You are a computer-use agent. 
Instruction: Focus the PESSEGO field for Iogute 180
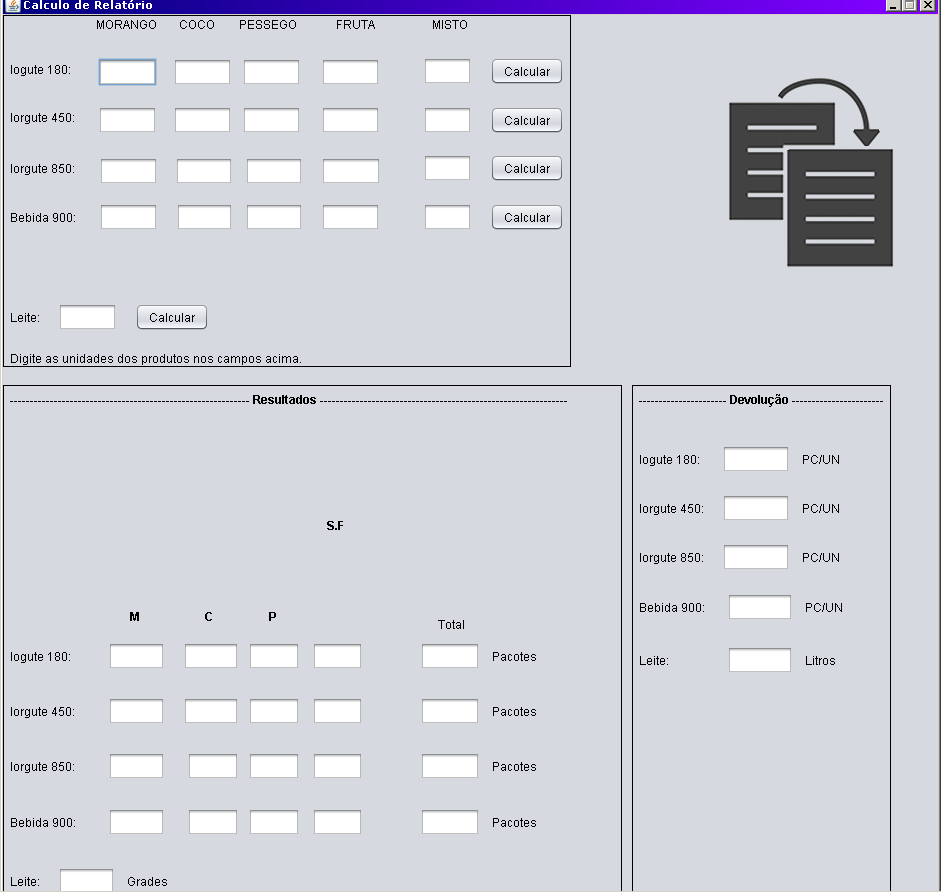[271, 72]
